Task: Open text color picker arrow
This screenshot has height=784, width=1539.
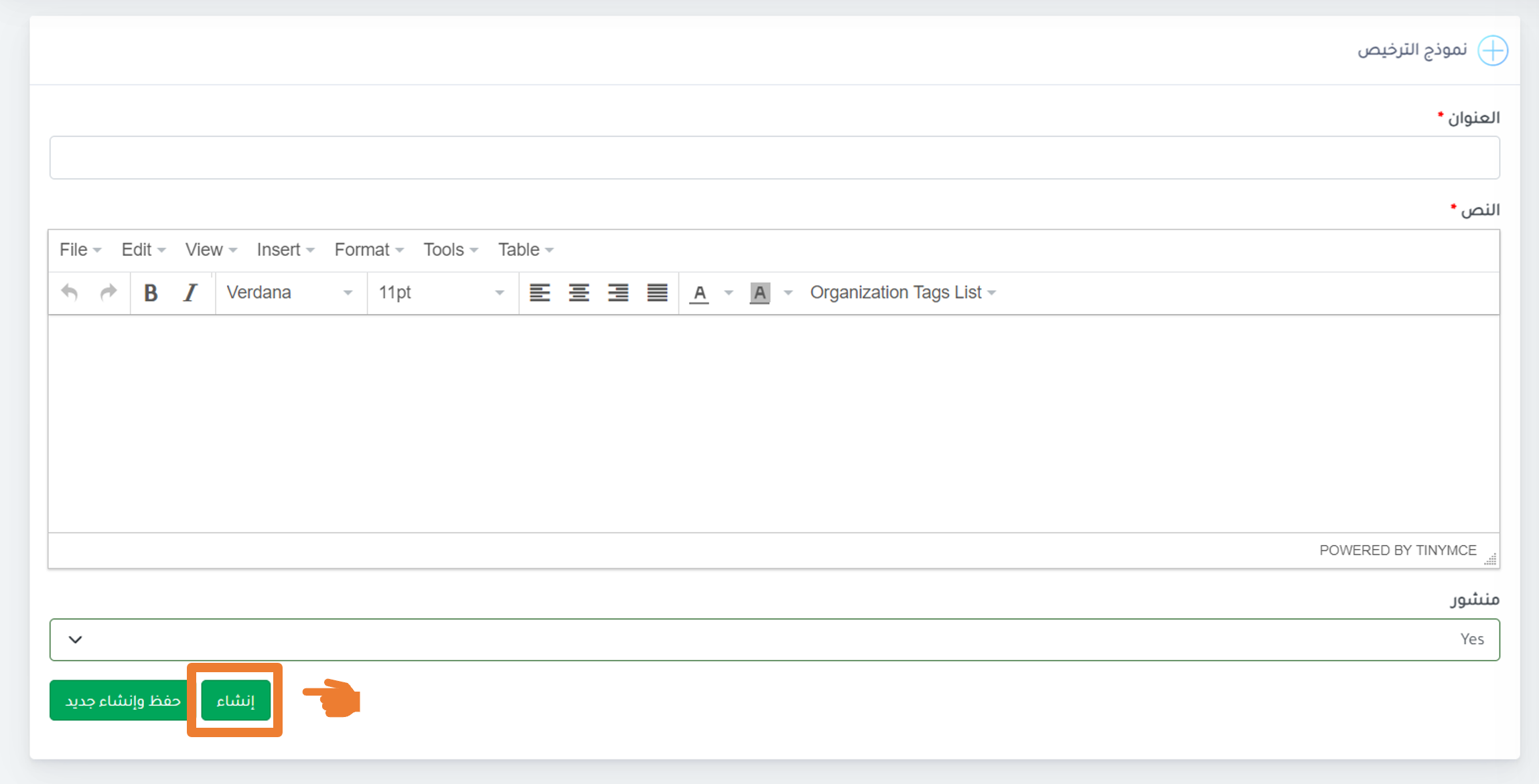Action: 729,293
